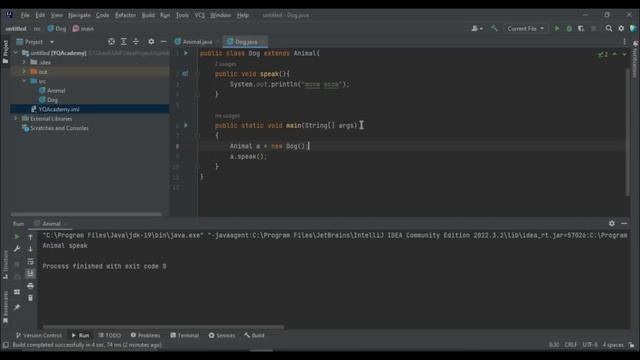The width and height of the screenshot is (640, 360).
Task: Open Search Everywhere magnifier icon
Action: (609, 29)
